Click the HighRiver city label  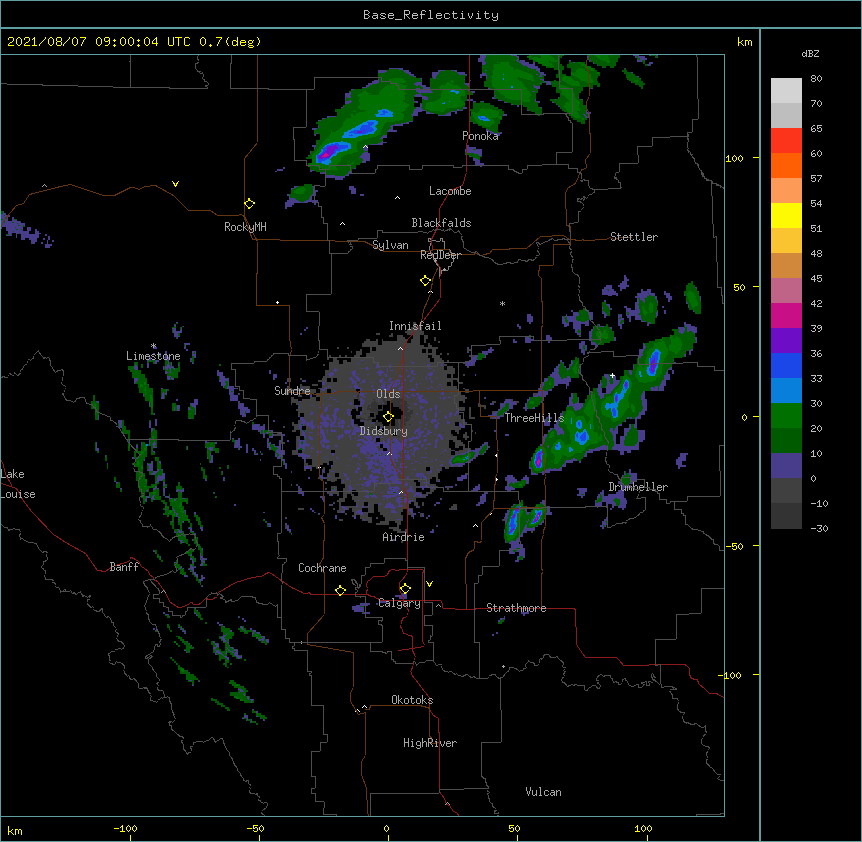[430, 743]
